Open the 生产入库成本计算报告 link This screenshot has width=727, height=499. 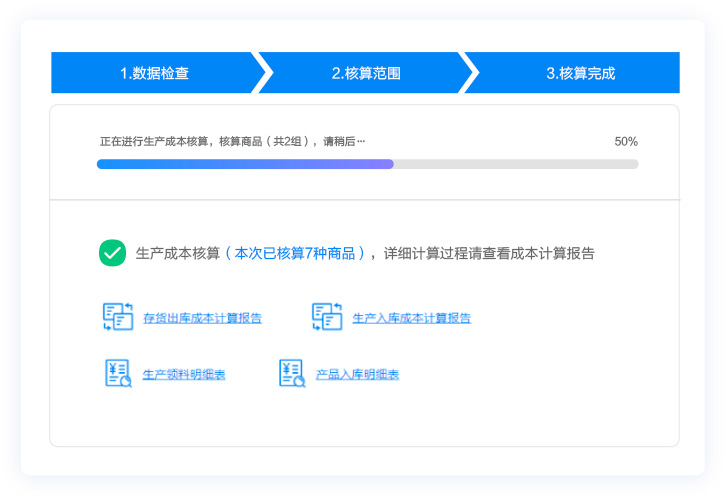(411, 318)
